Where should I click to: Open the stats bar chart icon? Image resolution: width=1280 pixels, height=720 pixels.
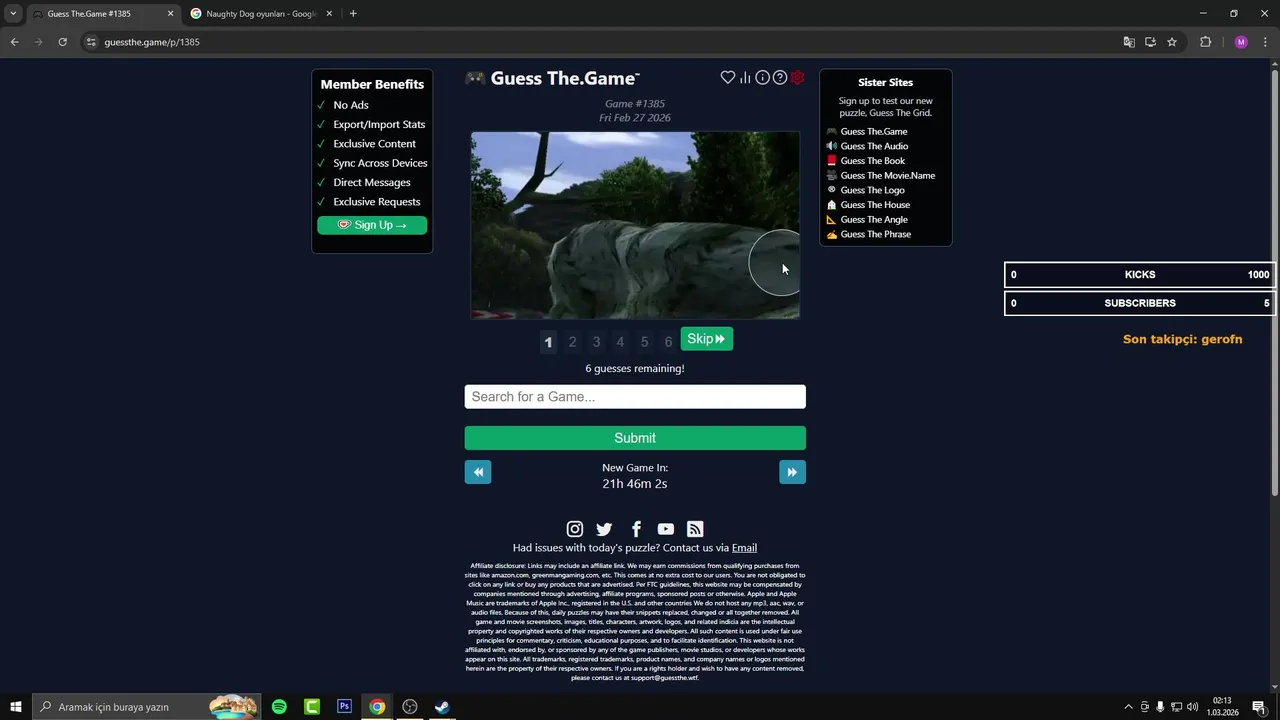point(745,78)
